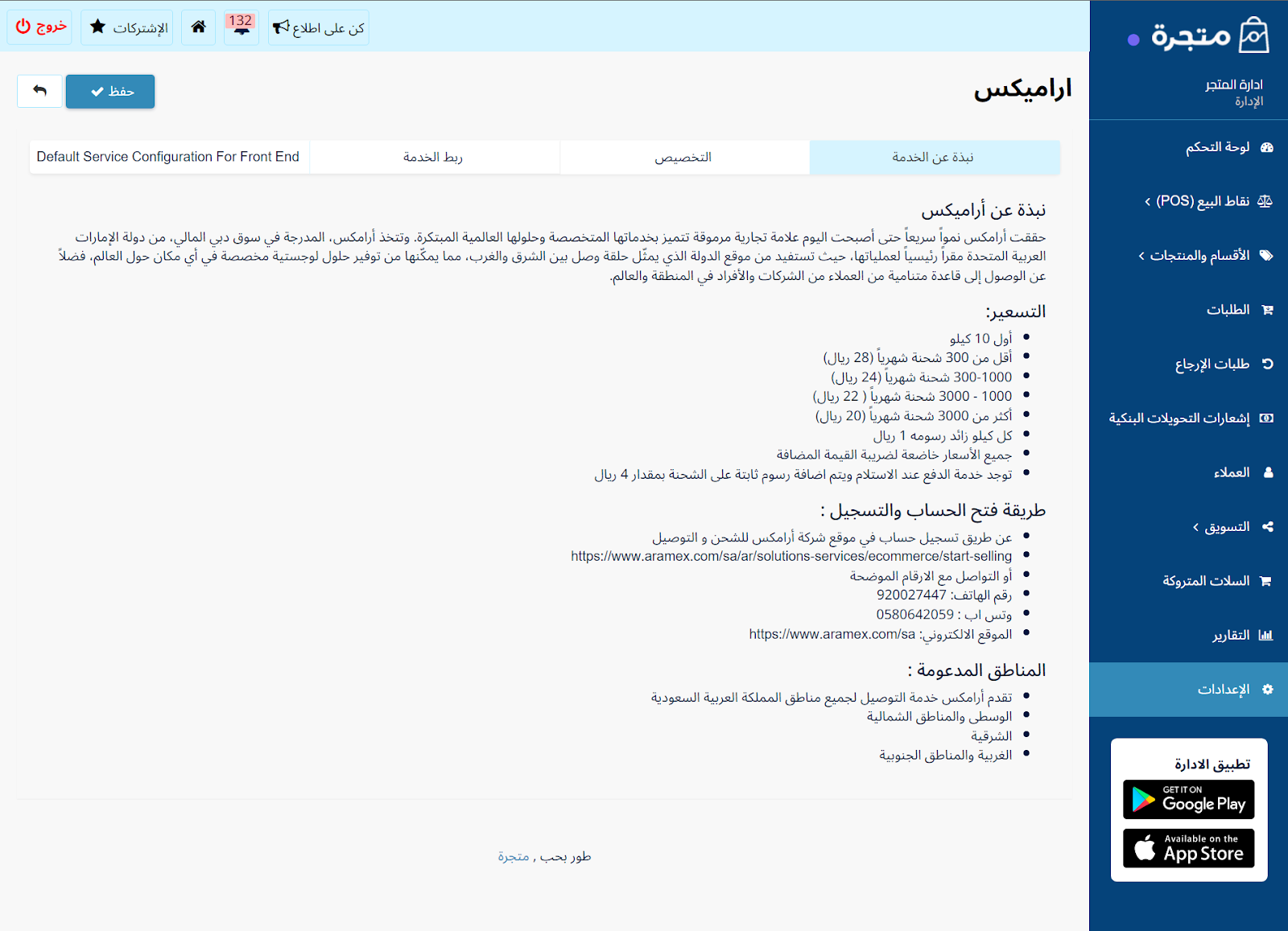Click the 1000 - 3000 شحنة شهرياً pricing line
Screen dimensions: 1288x931
click(x=912, y=397)
